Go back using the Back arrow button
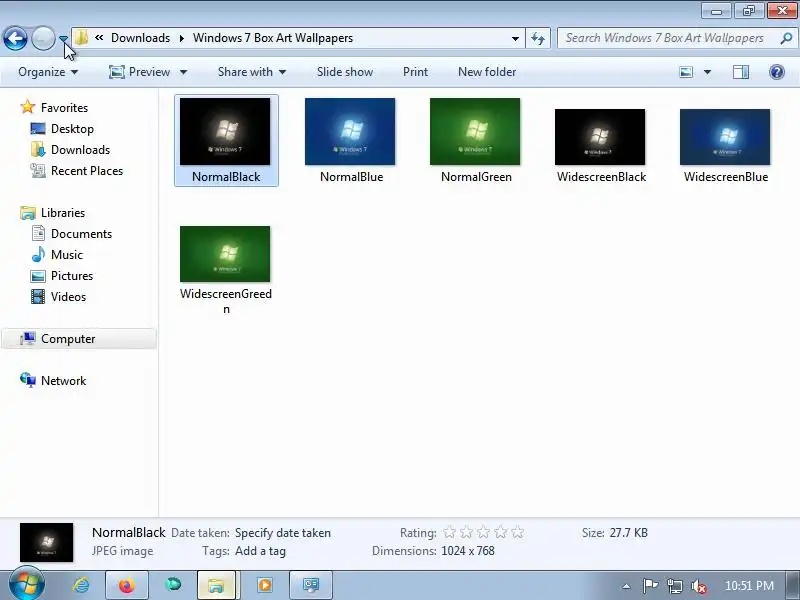The width and height of the screenshot is (800, 600). [x=15, y=38]
